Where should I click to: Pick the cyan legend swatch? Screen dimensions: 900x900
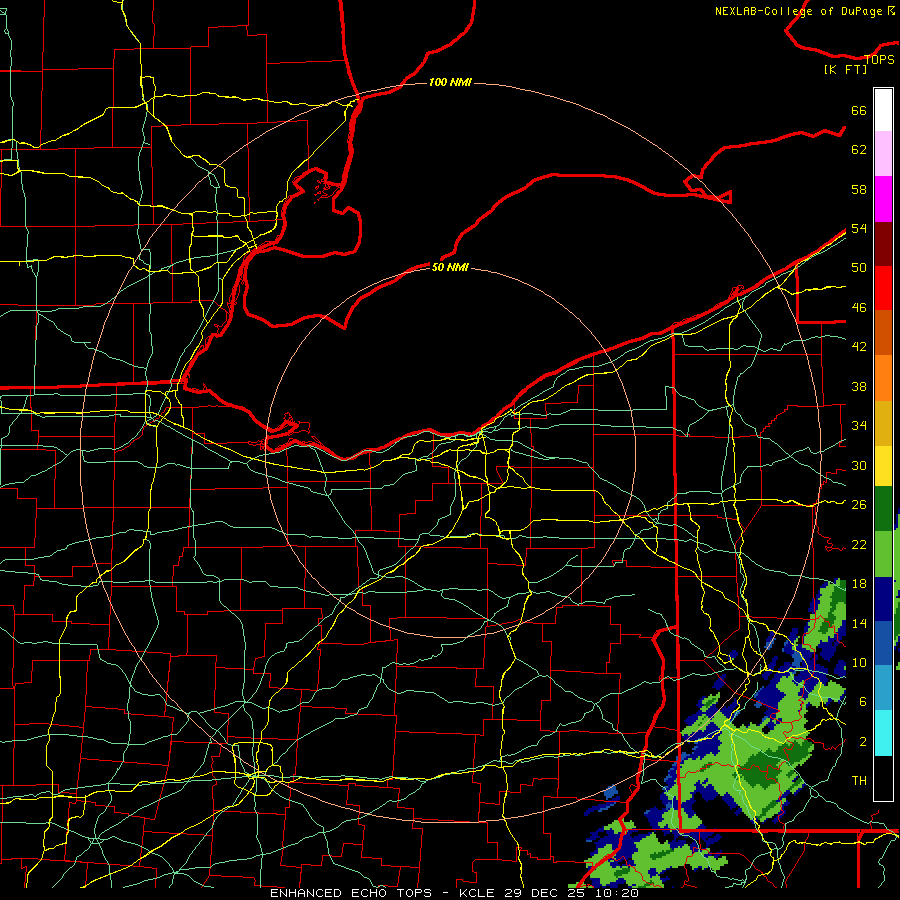pyautogui.click(x=883, y=733)
